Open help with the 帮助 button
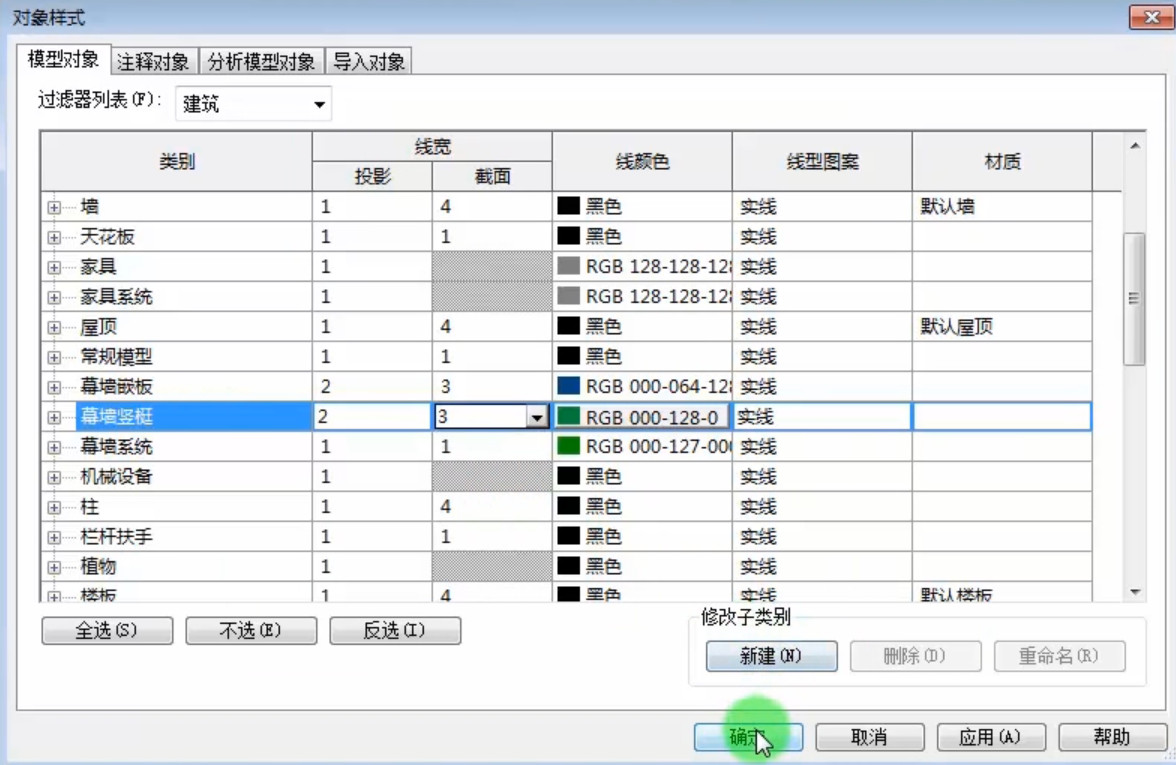The image size is (1176, 765). point(1113,737)
